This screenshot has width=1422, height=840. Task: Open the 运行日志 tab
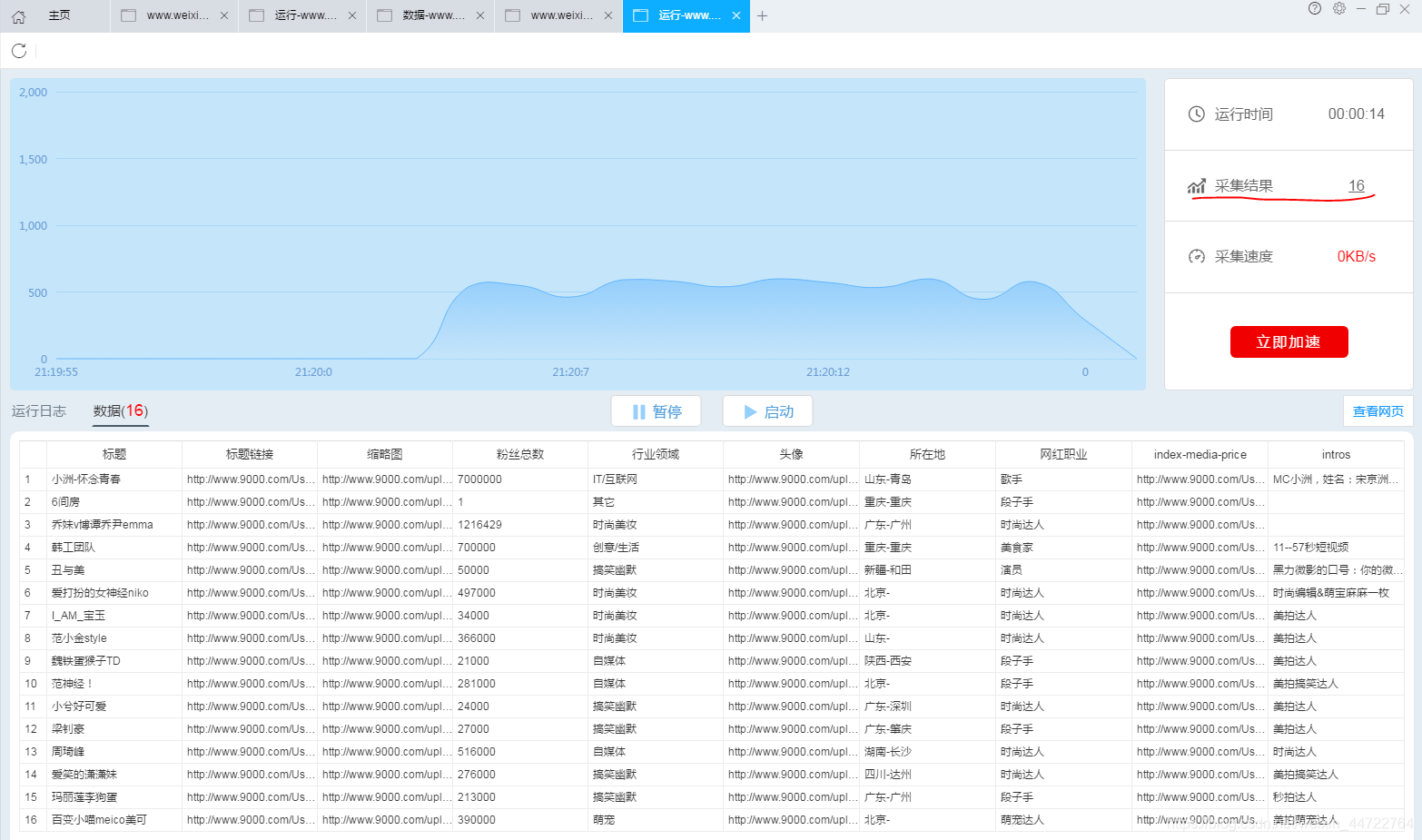pos(39,411)
